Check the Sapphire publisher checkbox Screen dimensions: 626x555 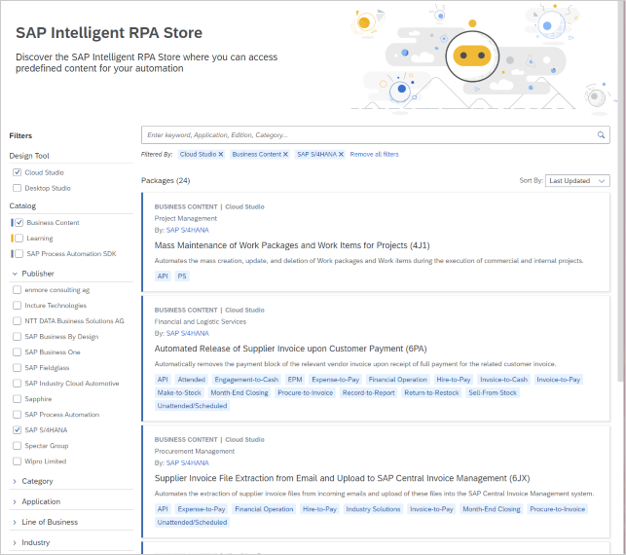pyautogui.click(x=17, y=399)
